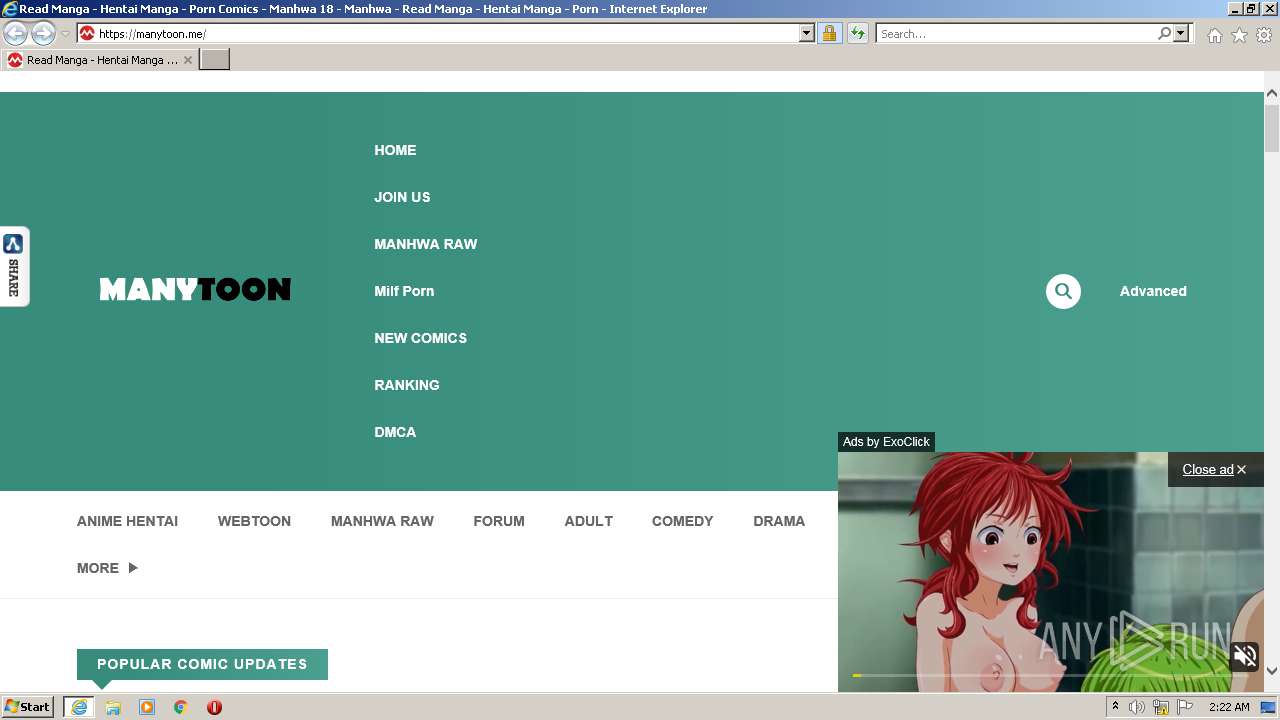The height and width of the screenshot is (720, 1280).
Task: Launch Windows Media Player from taskbar
Action: pos(147,707)
